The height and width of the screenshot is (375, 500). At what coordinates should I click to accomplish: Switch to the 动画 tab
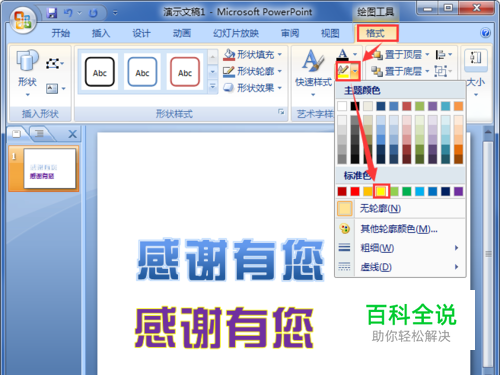tap(182, 33)
